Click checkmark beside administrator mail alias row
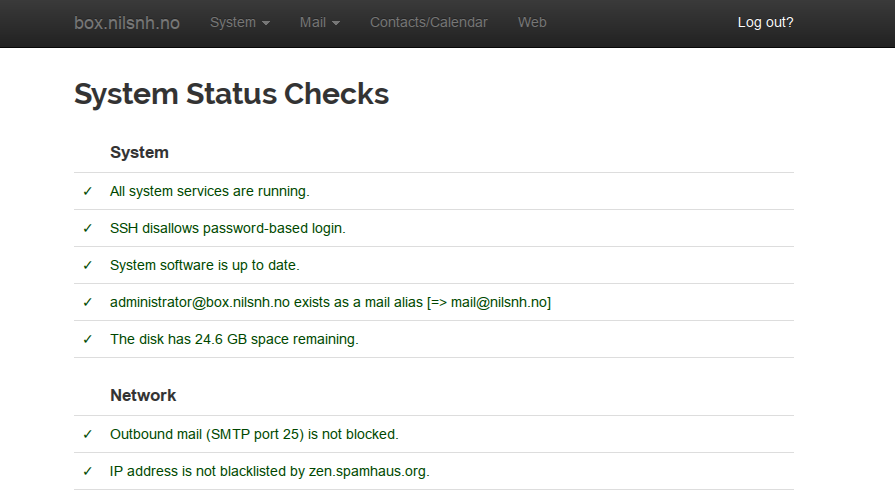 (x=87, y=302)
